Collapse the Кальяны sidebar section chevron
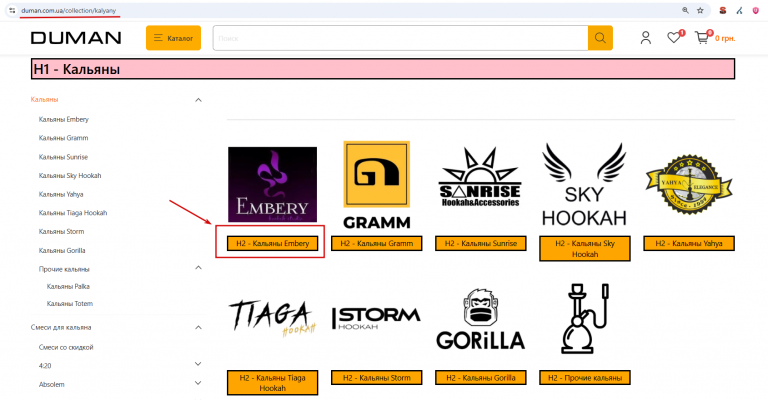 (198, 100)
